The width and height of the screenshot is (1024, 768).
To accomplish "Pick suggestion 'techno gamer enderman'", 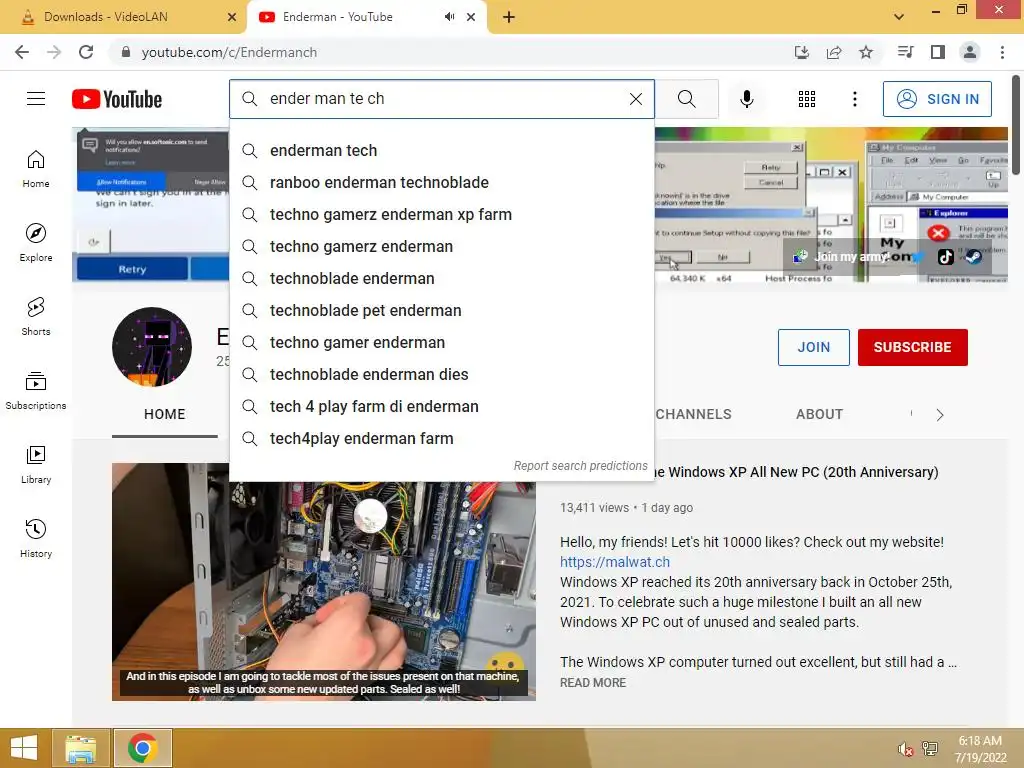I will click(441, 342).
